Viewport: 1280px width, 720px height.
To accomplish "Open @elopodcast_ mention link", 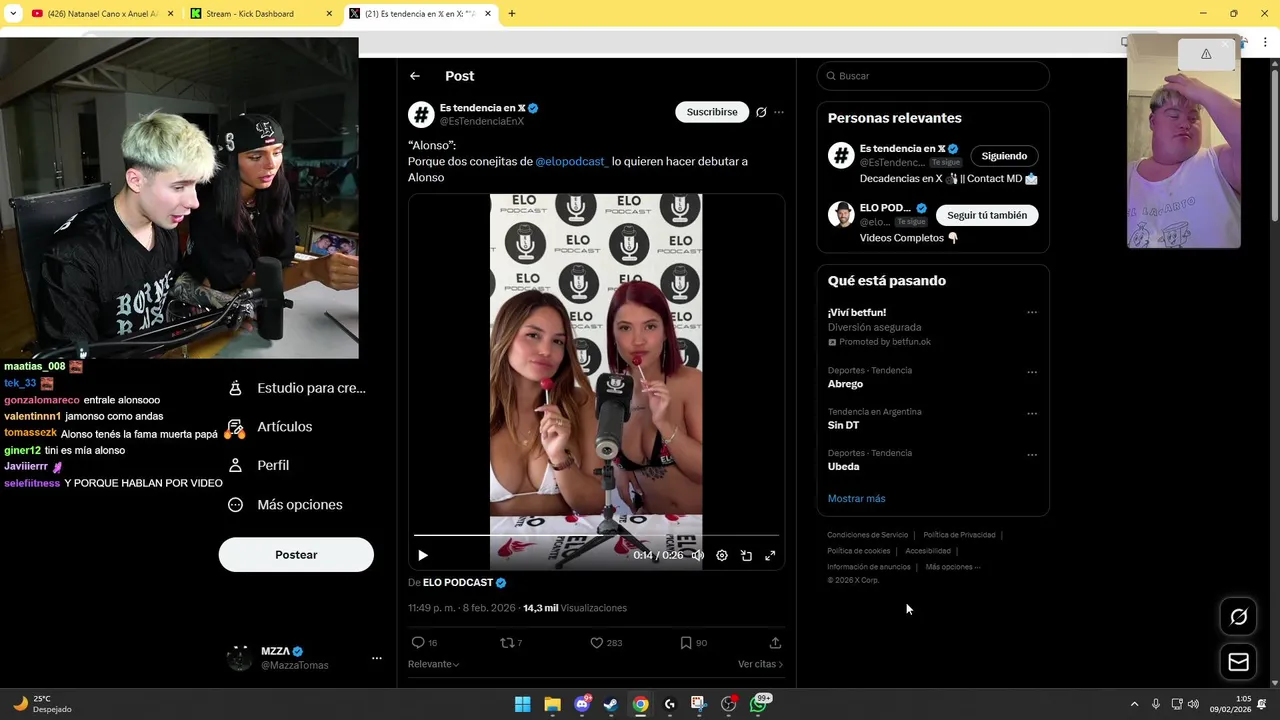I will pyautogui.click(x=571, y=161).
